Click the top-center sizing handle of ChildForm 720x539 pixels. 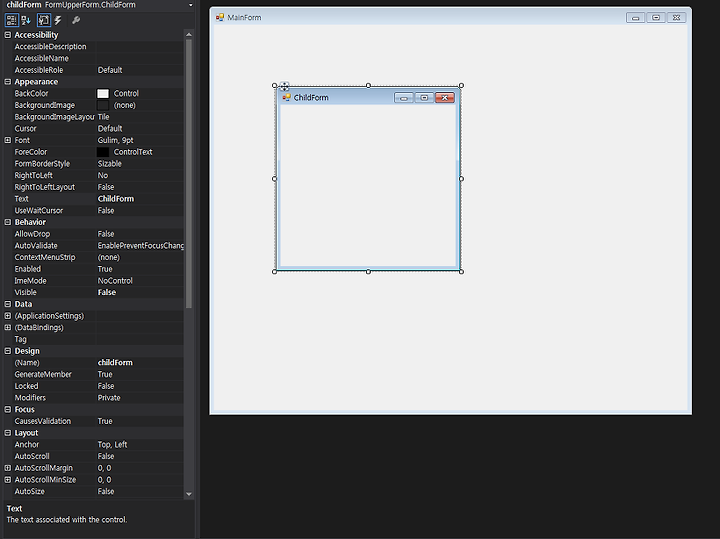368,85
